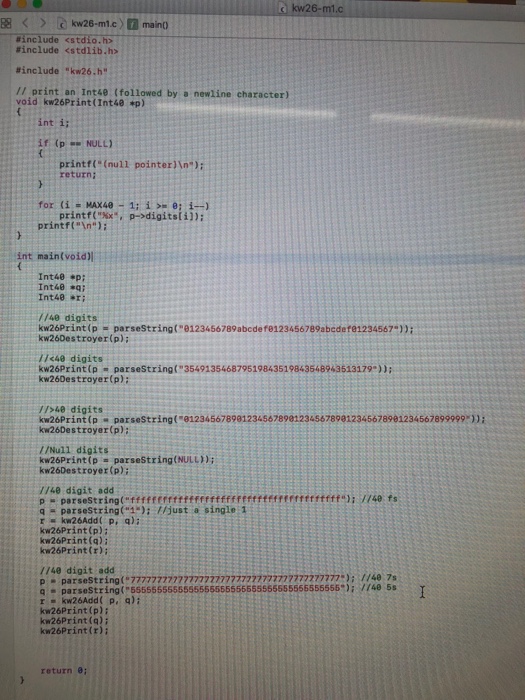
Task: Click the parseString line starting 35491354
Action: coord(215,369)
